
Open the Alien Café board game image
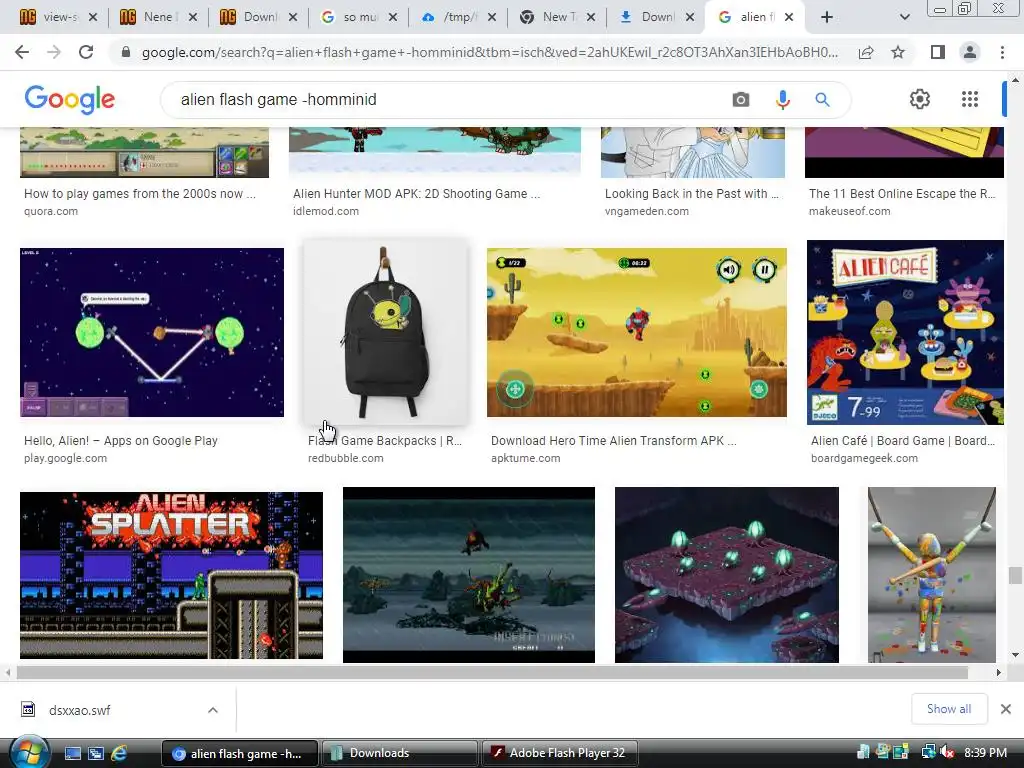pyautogui.click(x=905, y=332)
